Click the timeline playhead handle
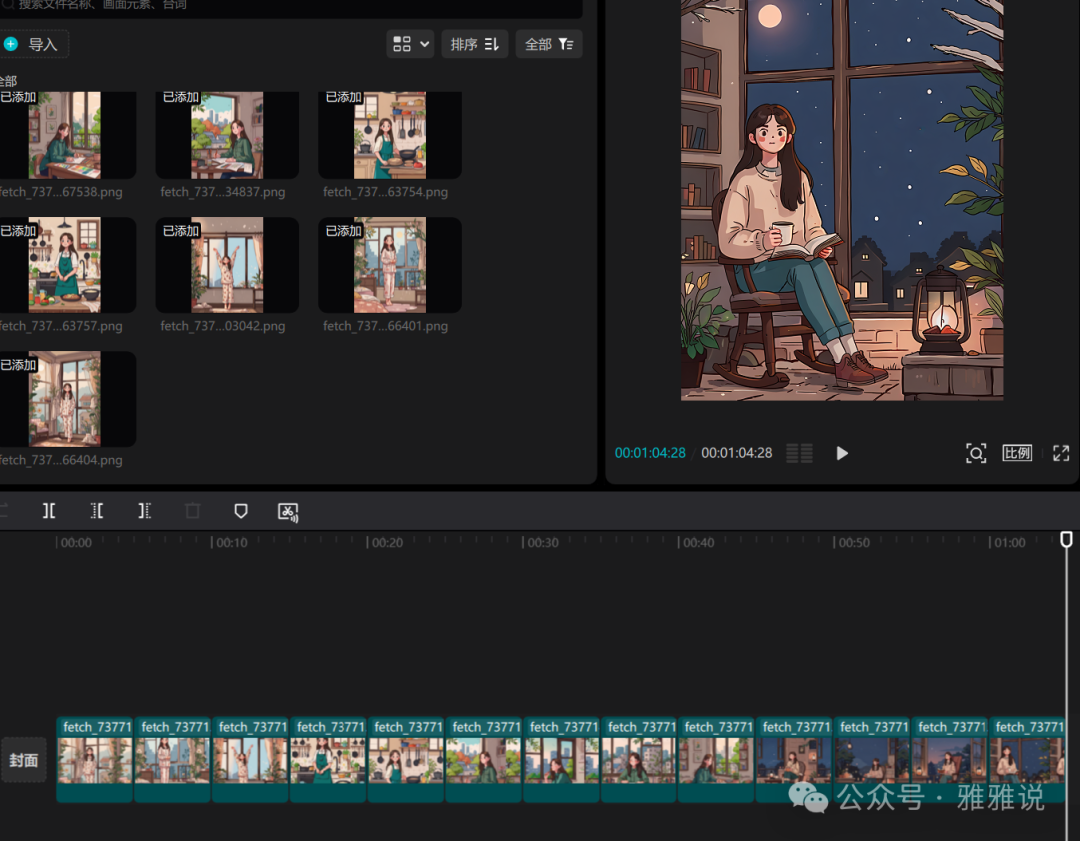Image resolution: width=1080 pixels, height=841 pixels. [x=1066, y=539]
